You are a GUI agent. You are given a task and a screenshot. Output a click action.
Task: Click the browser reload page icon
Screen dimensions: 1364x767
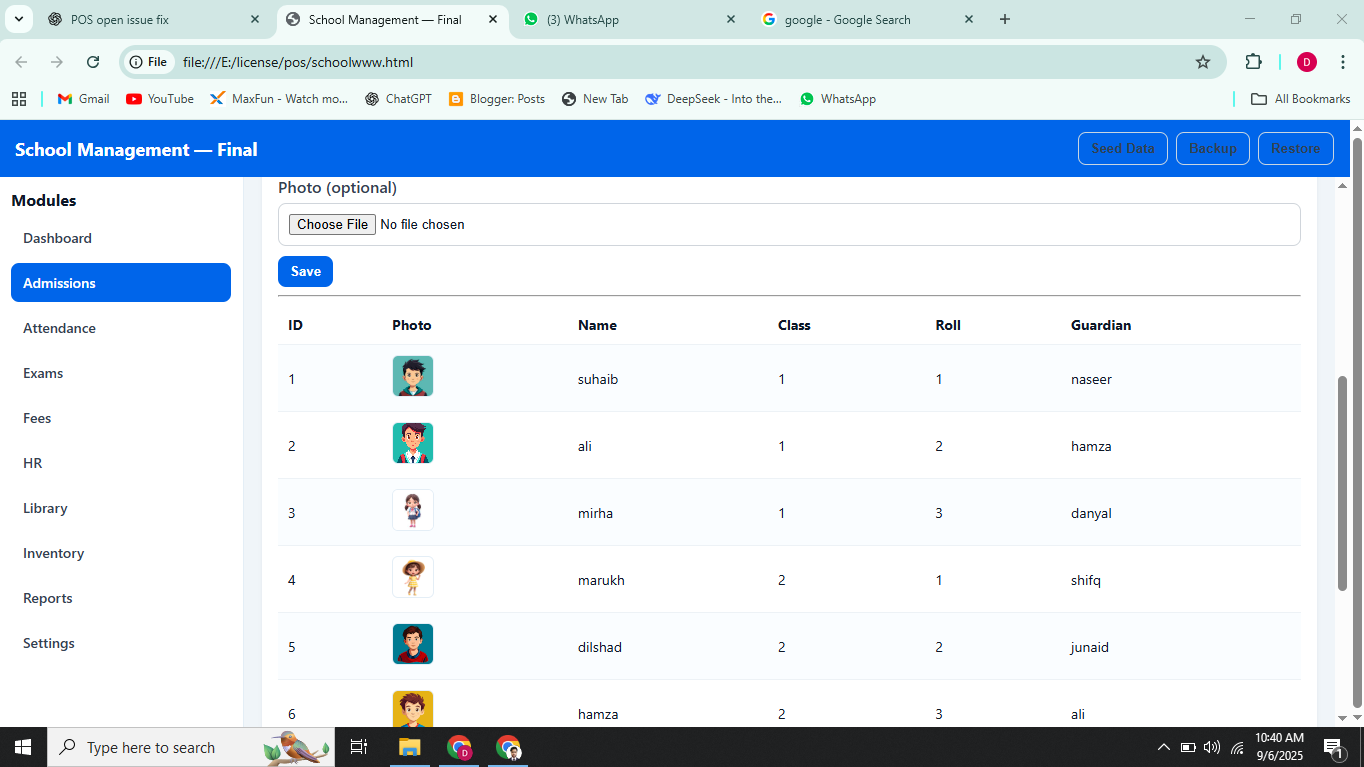(93, 62)
